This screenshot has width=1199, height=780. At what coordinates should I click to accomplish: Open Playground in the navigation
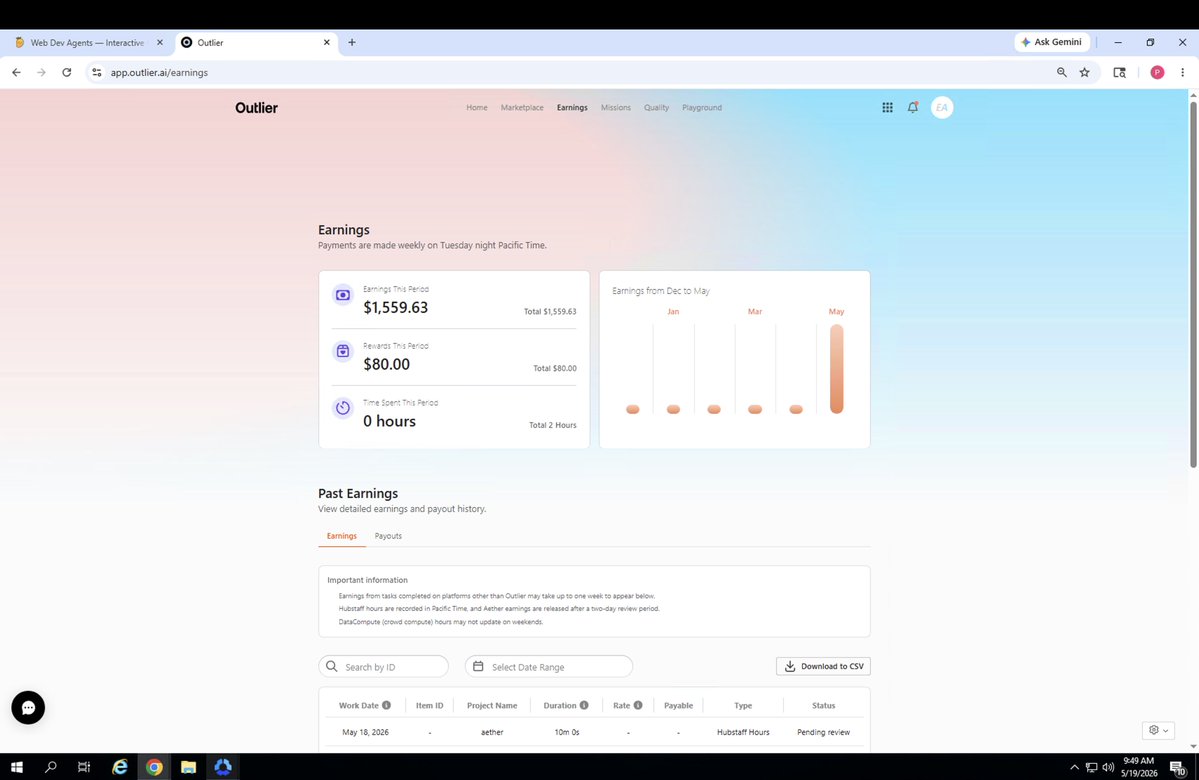coord(702,108)
